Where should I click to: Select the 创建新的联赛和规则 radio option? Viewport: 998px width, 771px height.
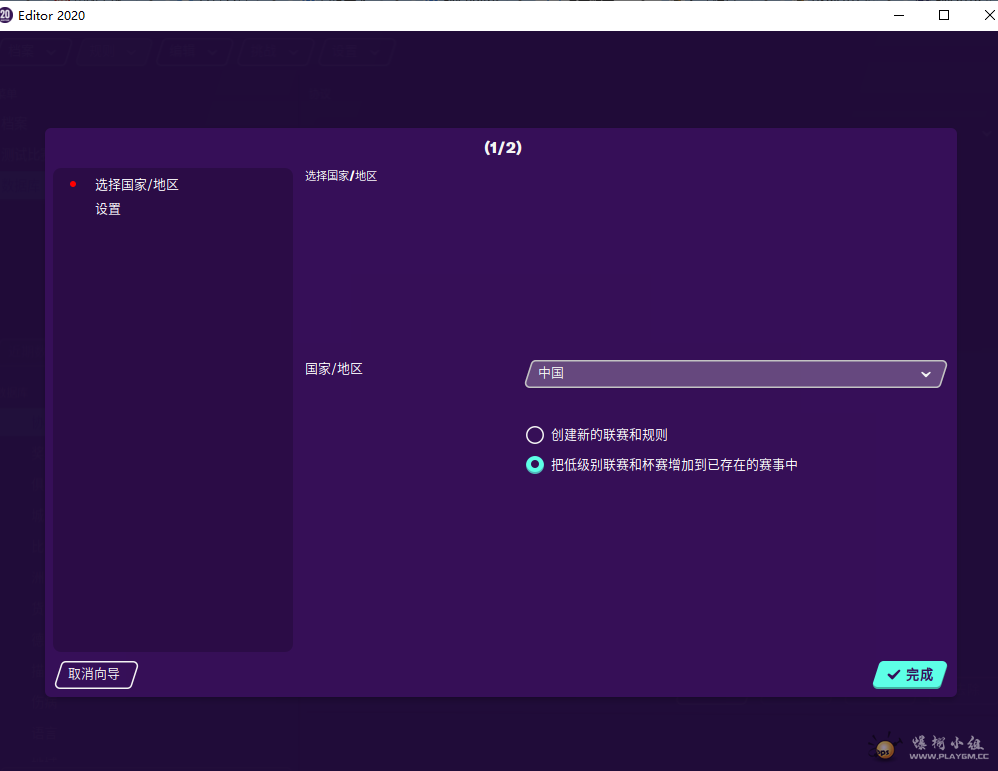click(x=535, y=435)
